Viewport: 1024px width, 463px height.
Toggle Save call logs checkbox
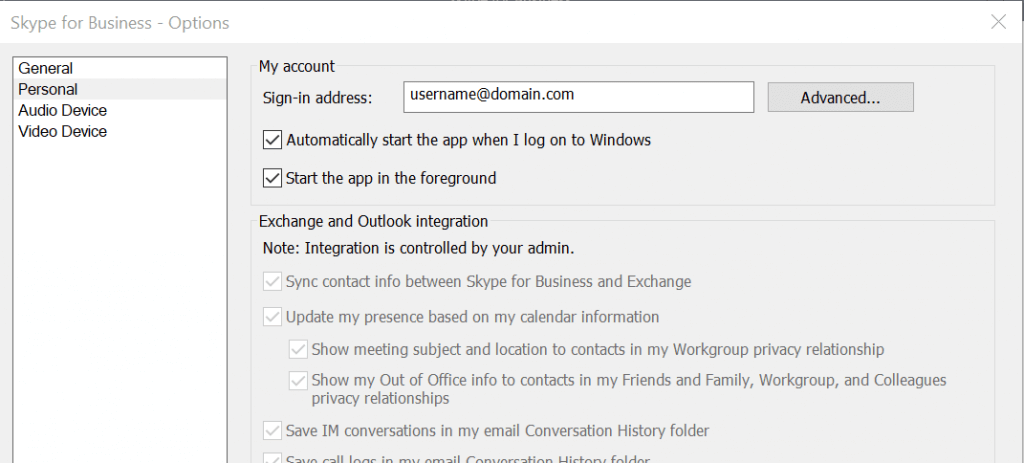(272, 459)
